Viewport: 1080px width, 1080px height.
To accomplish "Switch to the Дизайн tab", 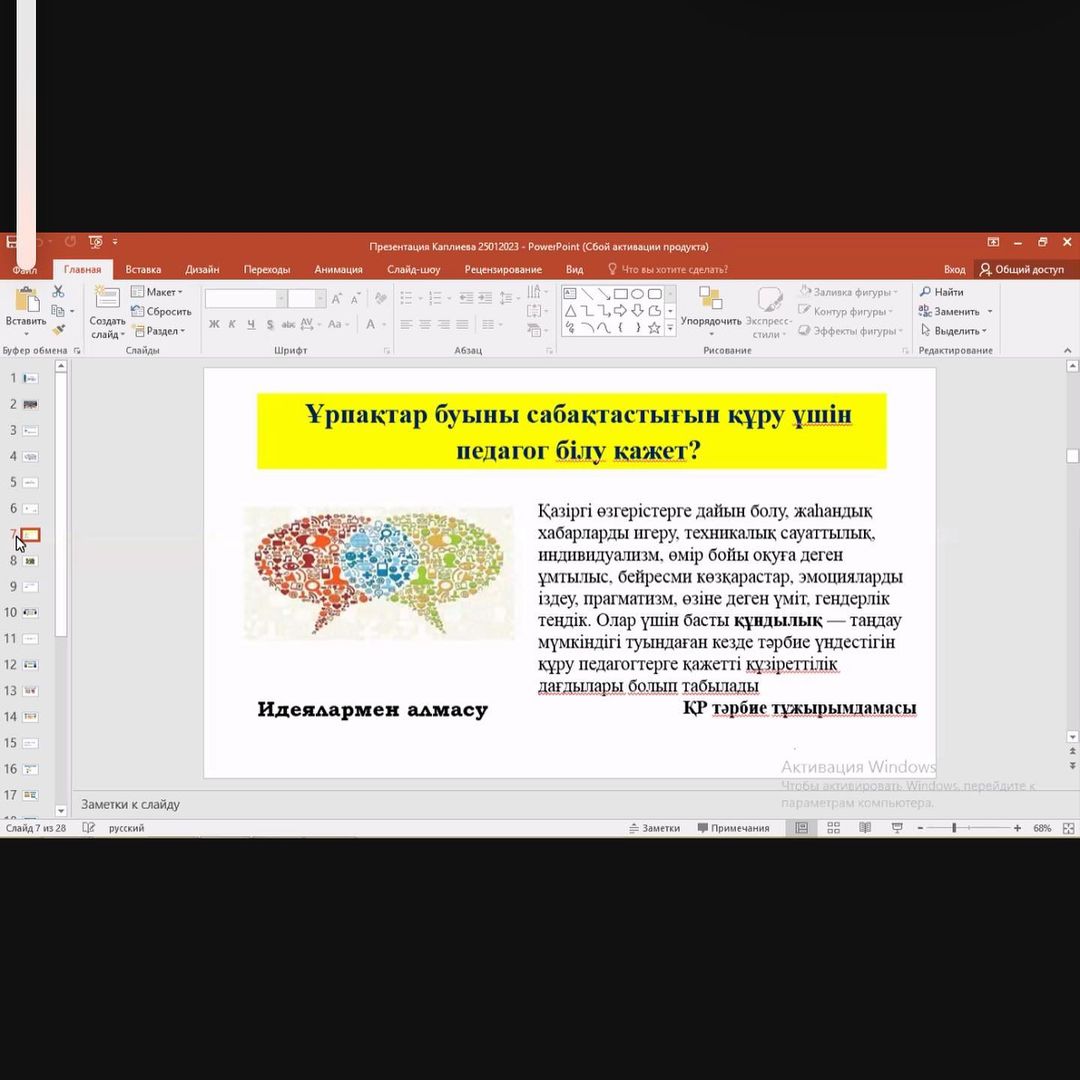I will [202, 269].
